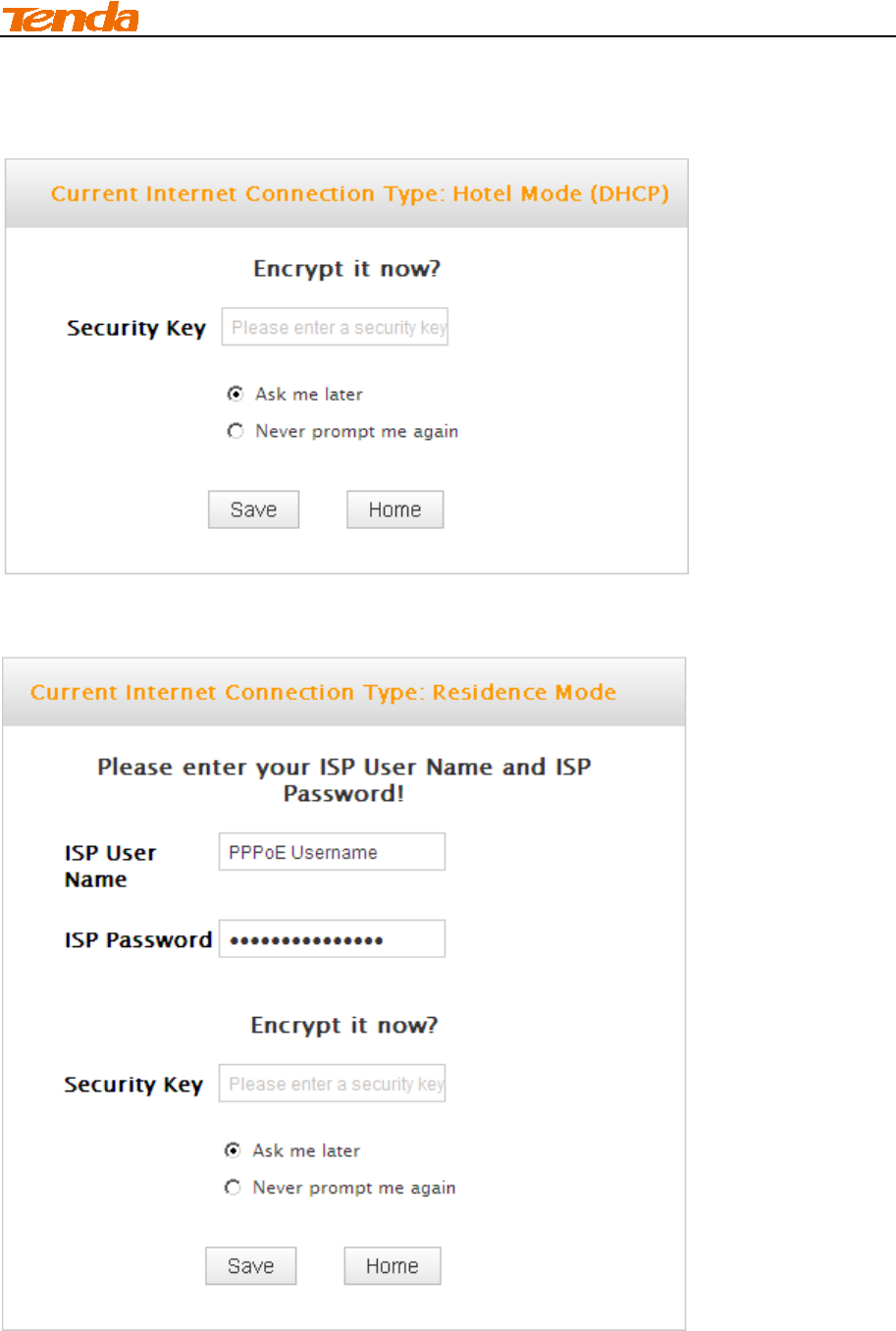Click the Residence Mode connection type header
Image resolution: width=896 pixels, height=1331 pixels.
(x=323, y=692)
